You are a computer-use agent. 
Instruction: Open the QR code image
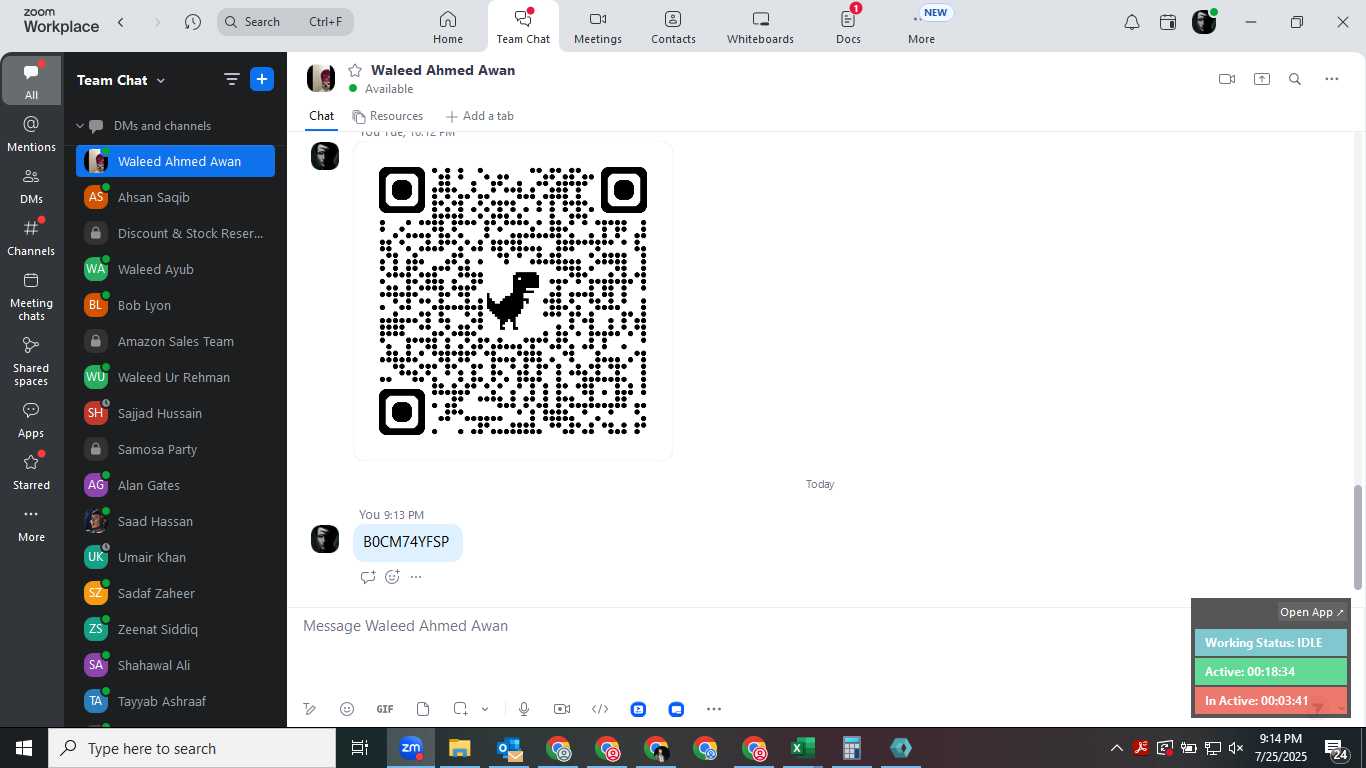(513, 301)
